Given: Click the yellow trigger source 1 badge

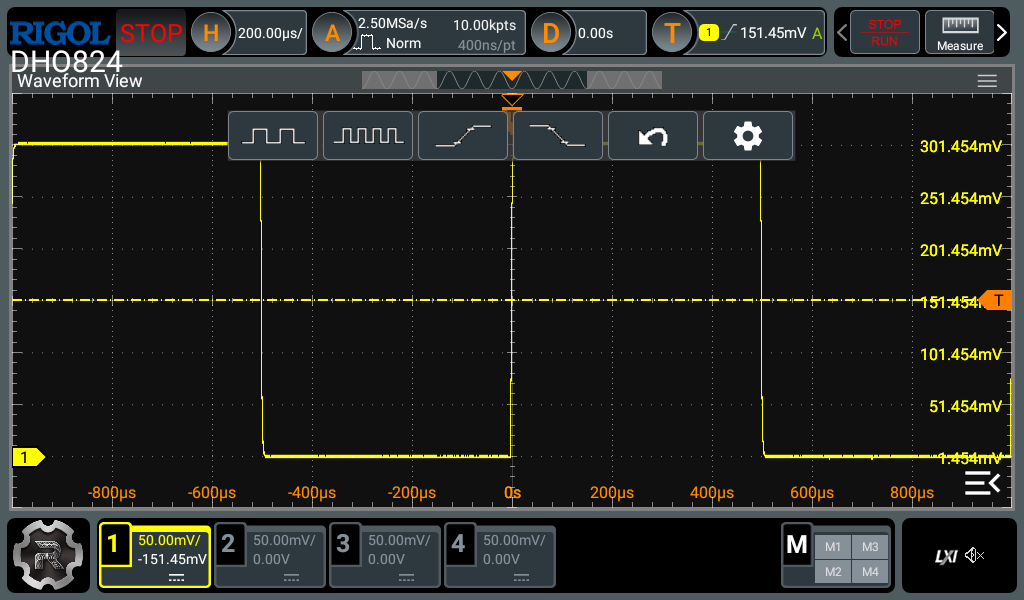Looking at the screenshot, I should pos(709,32).
